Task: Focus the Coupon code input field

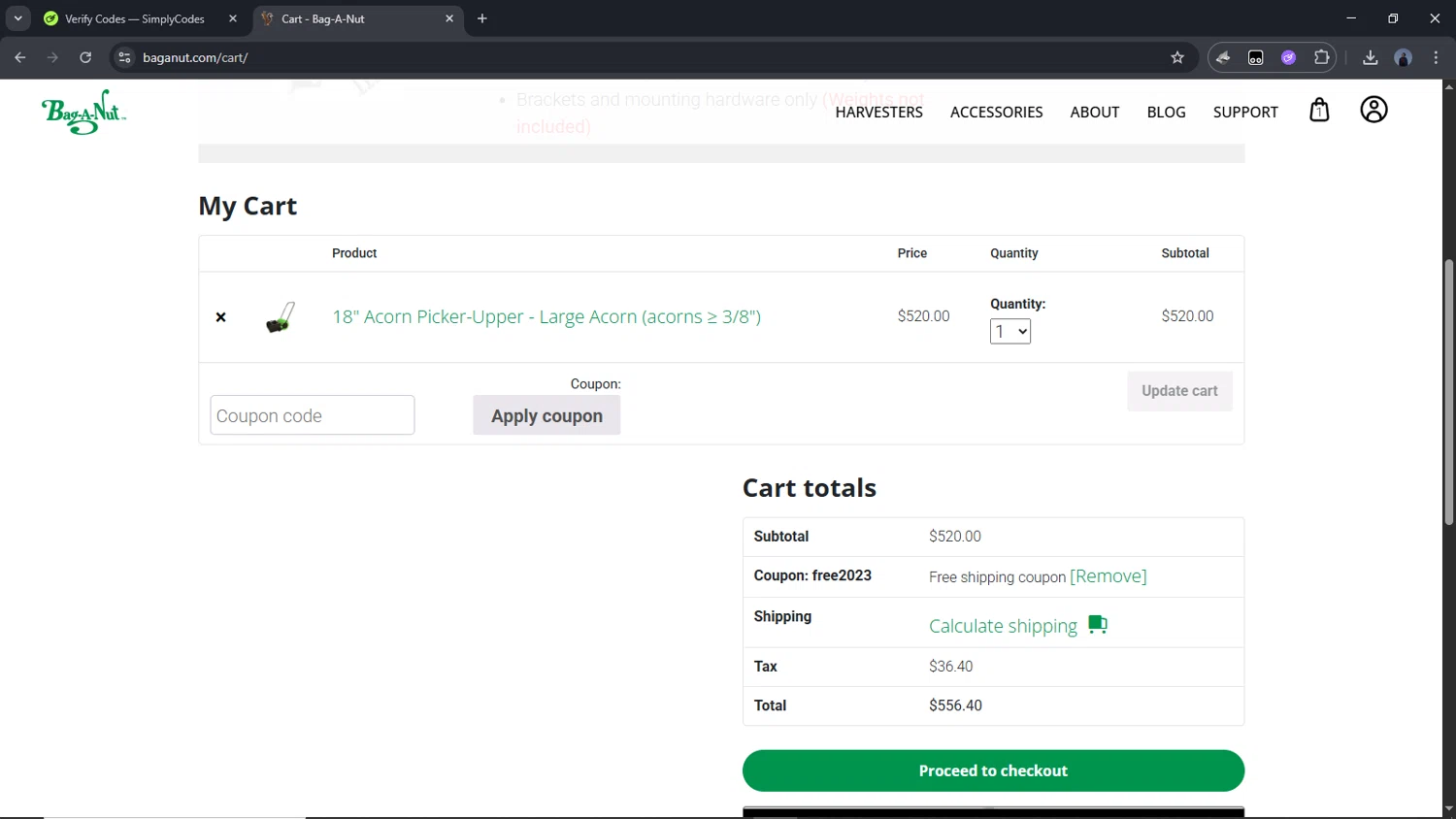Action: (312, 415)
